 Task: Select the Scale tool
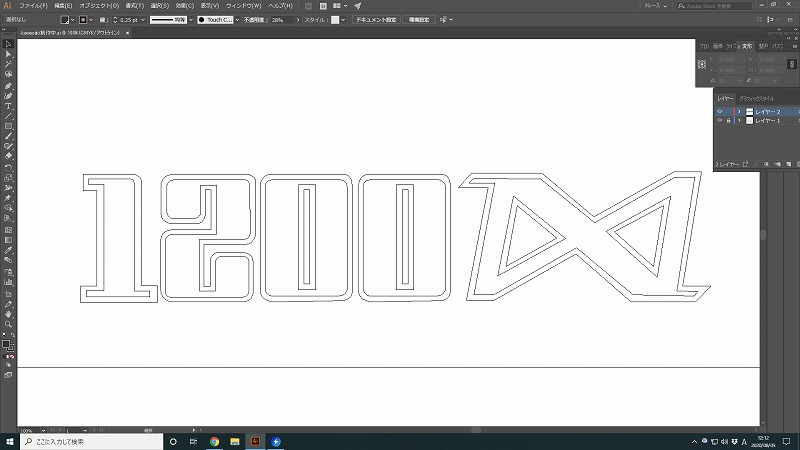click(x=8, y=178)
